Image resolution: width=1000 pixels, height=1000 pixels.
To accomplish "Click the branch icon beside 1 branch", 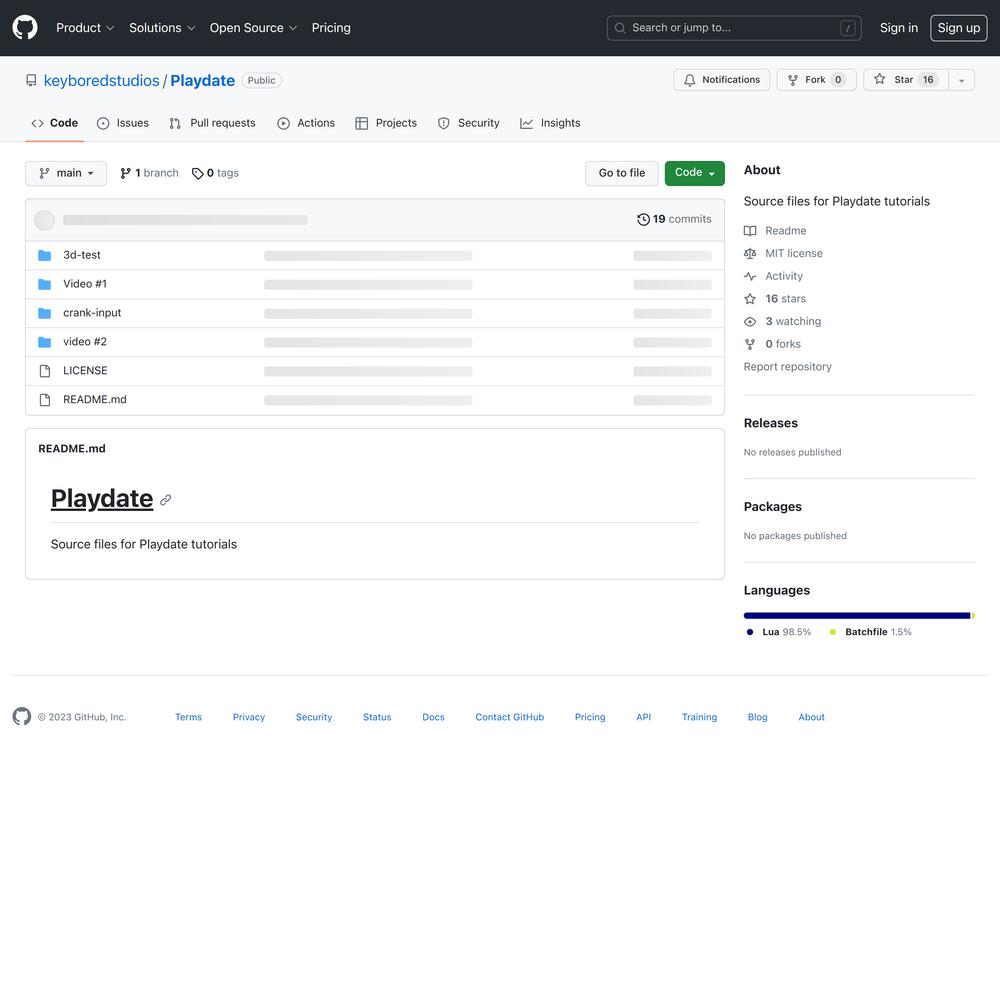I will pyautogui.click(x=126, y=173).
